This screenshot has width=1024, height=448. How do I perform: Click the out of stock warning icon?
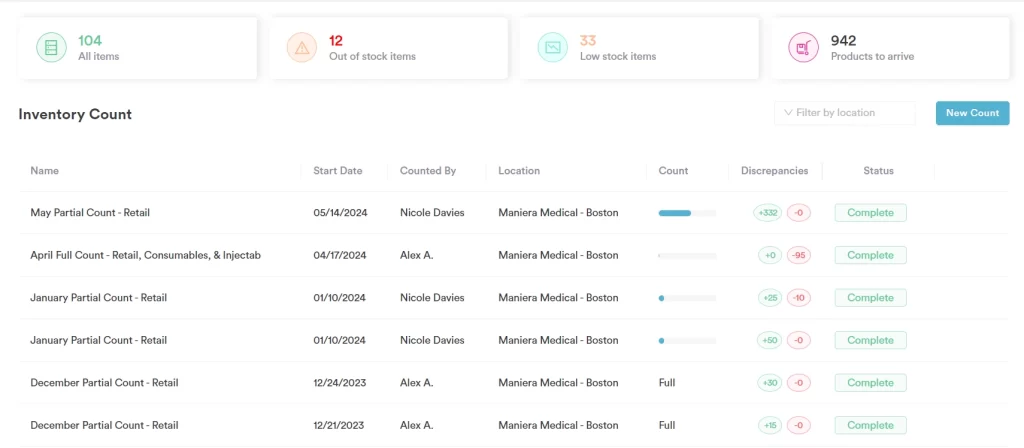click(301, 48)
